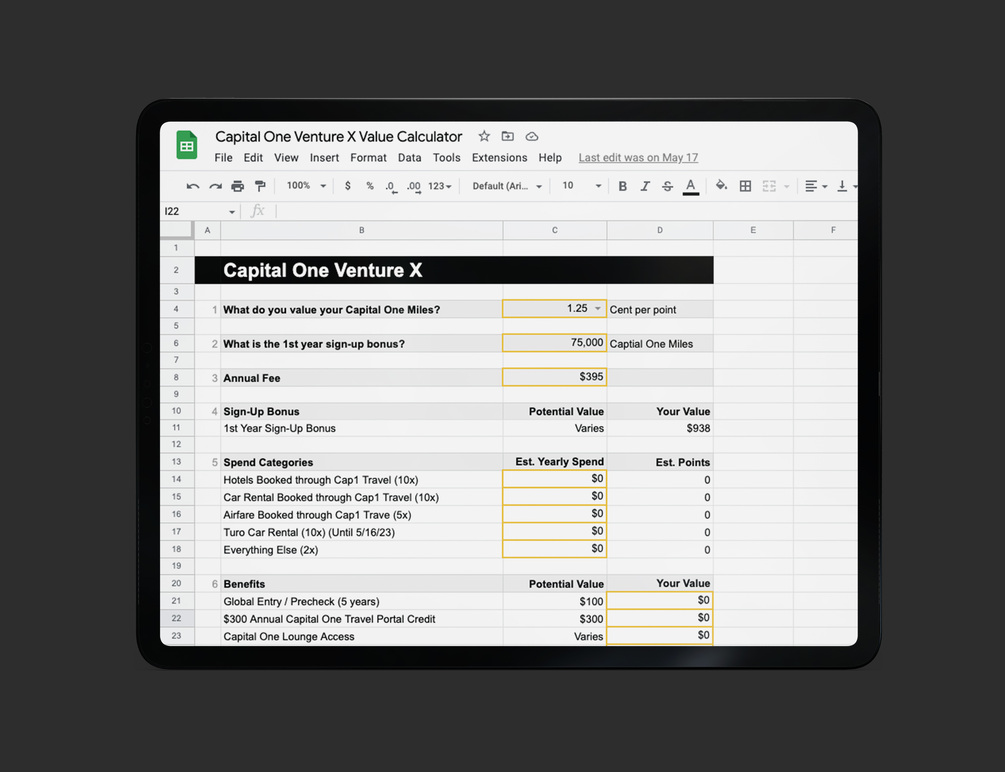Click the print icon

[x=238, y=187]
